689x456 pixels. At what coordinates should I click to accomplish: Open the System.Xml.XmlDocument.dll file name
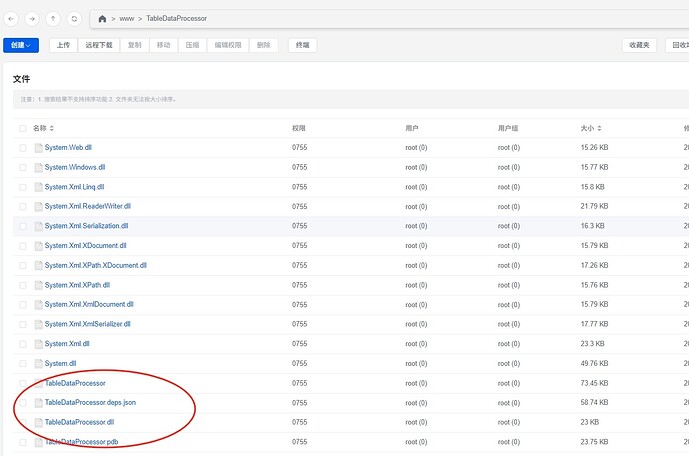click(x=89, y=304)
